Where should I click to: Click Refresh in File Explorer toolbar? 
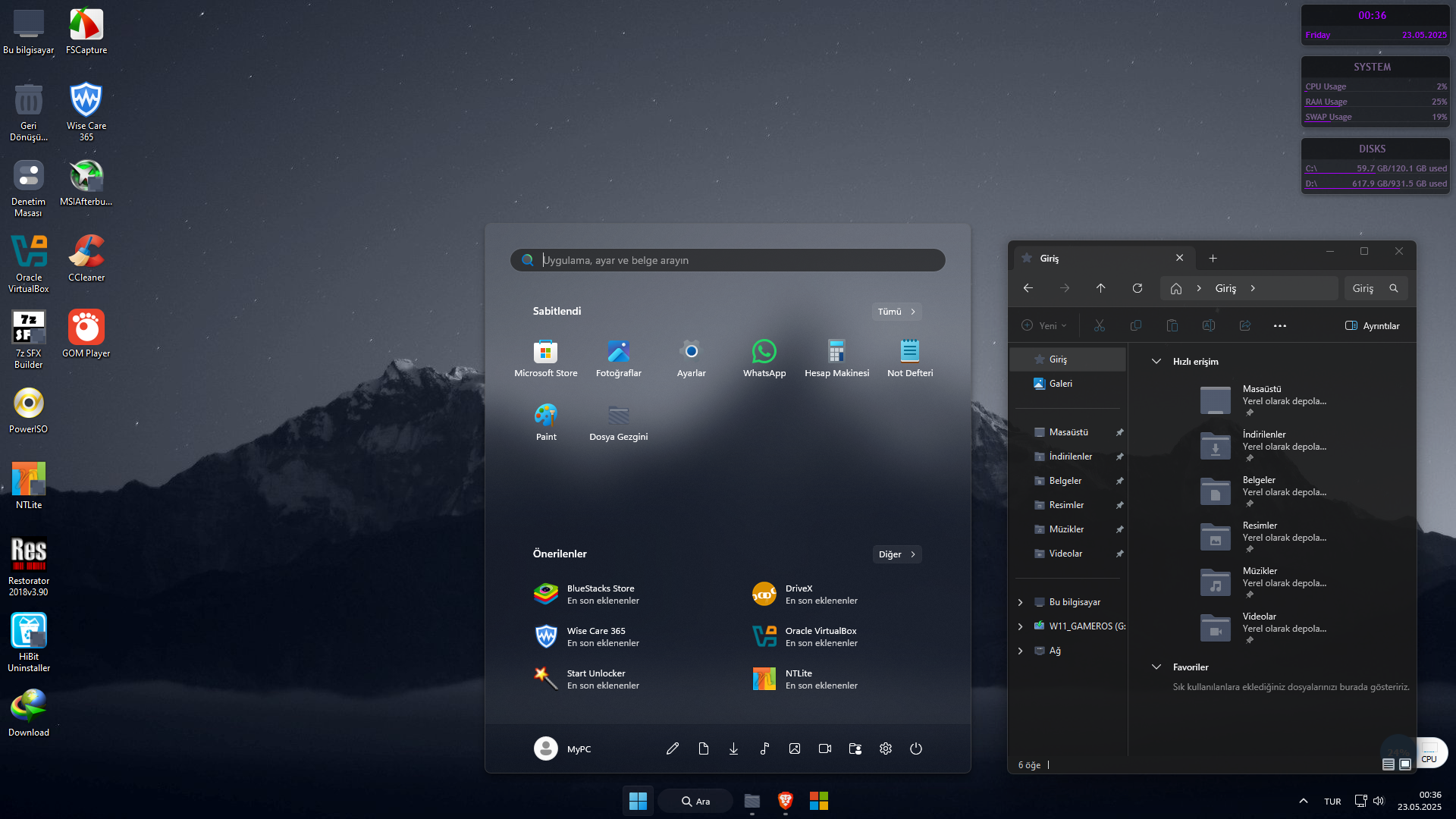pyautogui.click(x=1137, y=288)
